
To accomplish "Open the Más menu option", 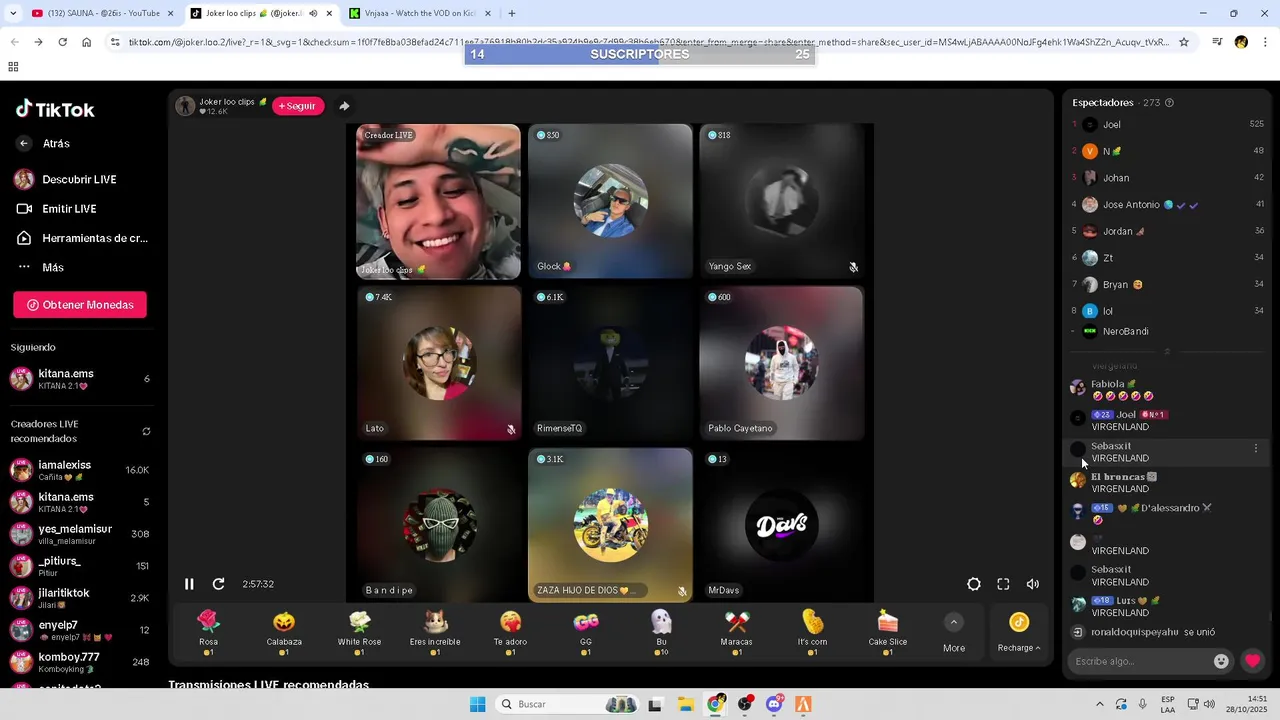I will coord(40,267).
